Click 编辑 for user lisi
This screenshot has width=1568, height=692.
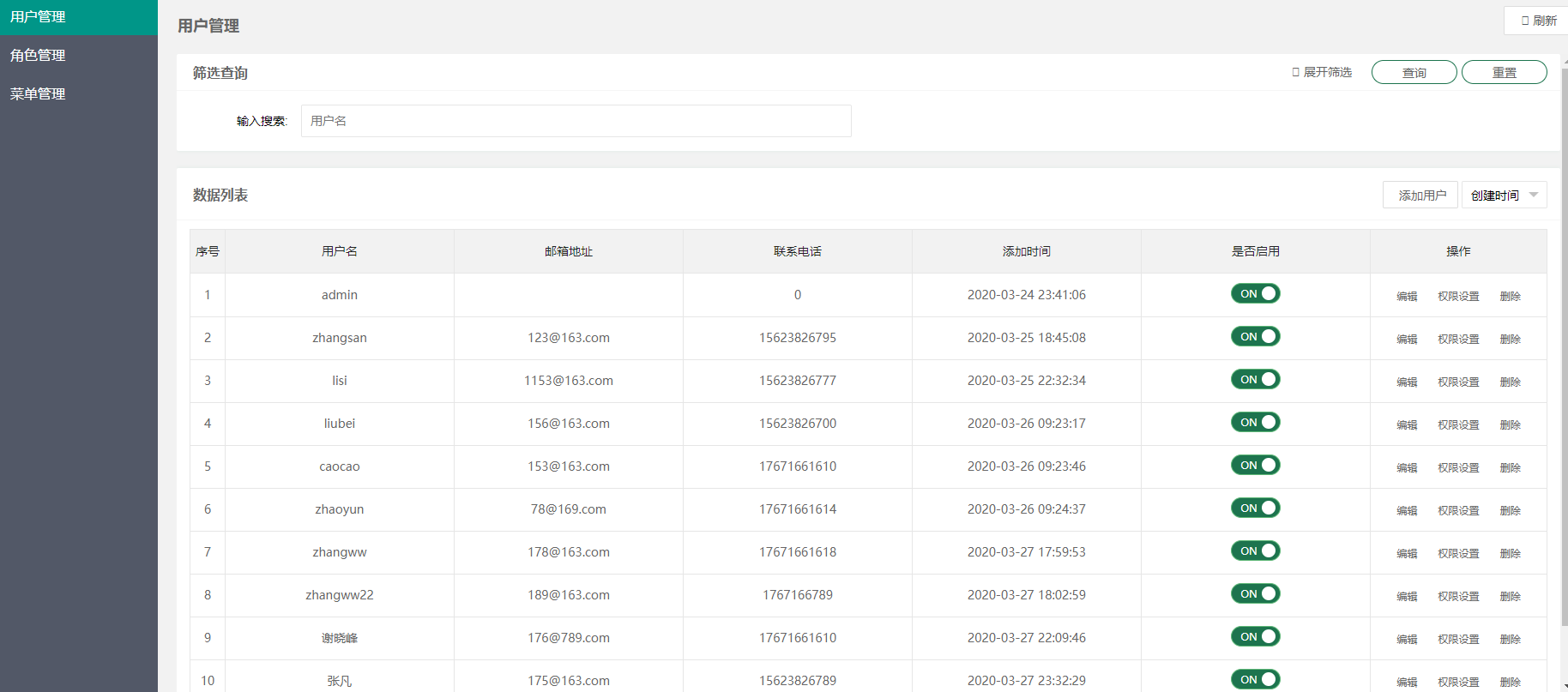1407,382
